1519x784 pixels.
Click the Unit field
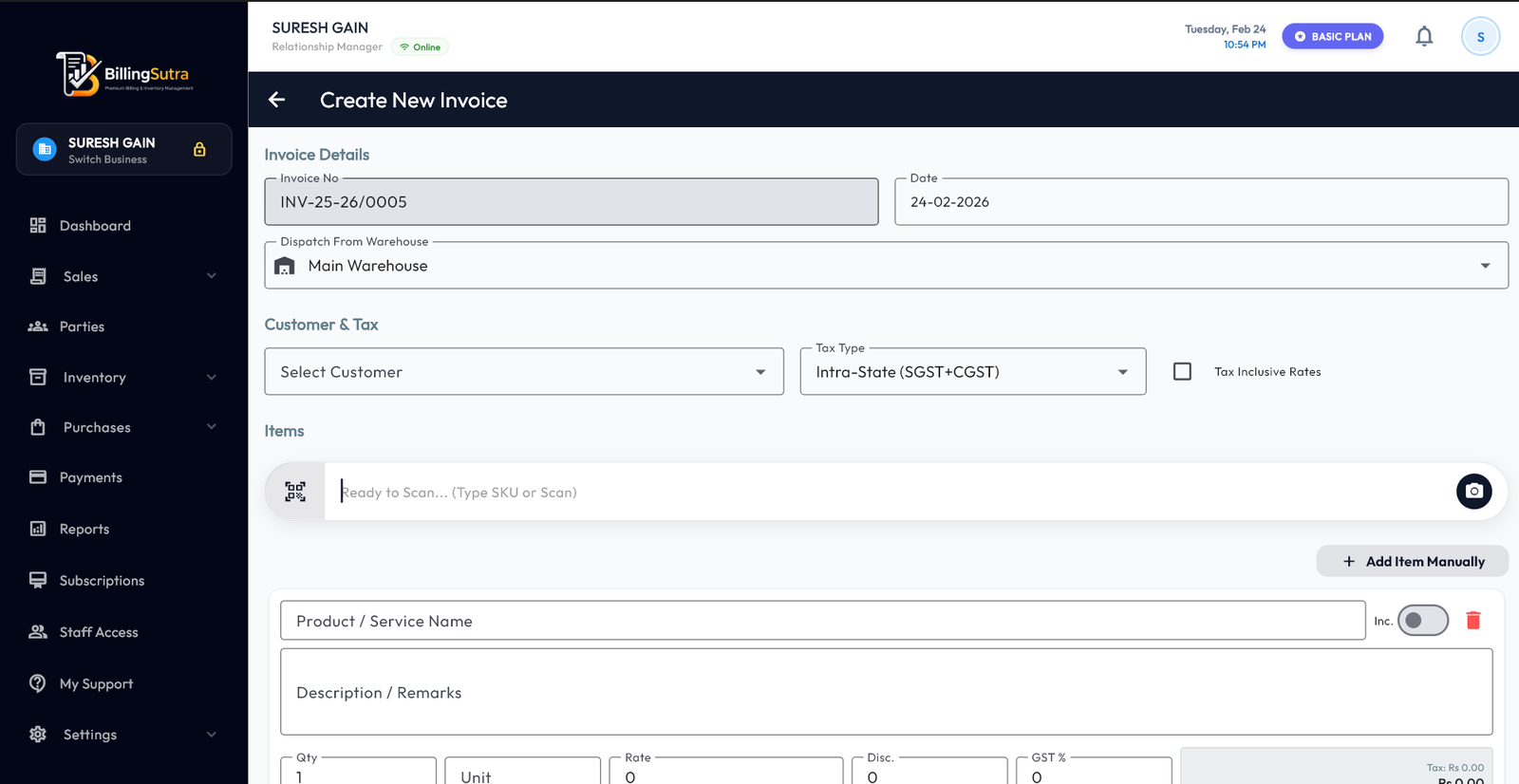(x=523, y=771)
